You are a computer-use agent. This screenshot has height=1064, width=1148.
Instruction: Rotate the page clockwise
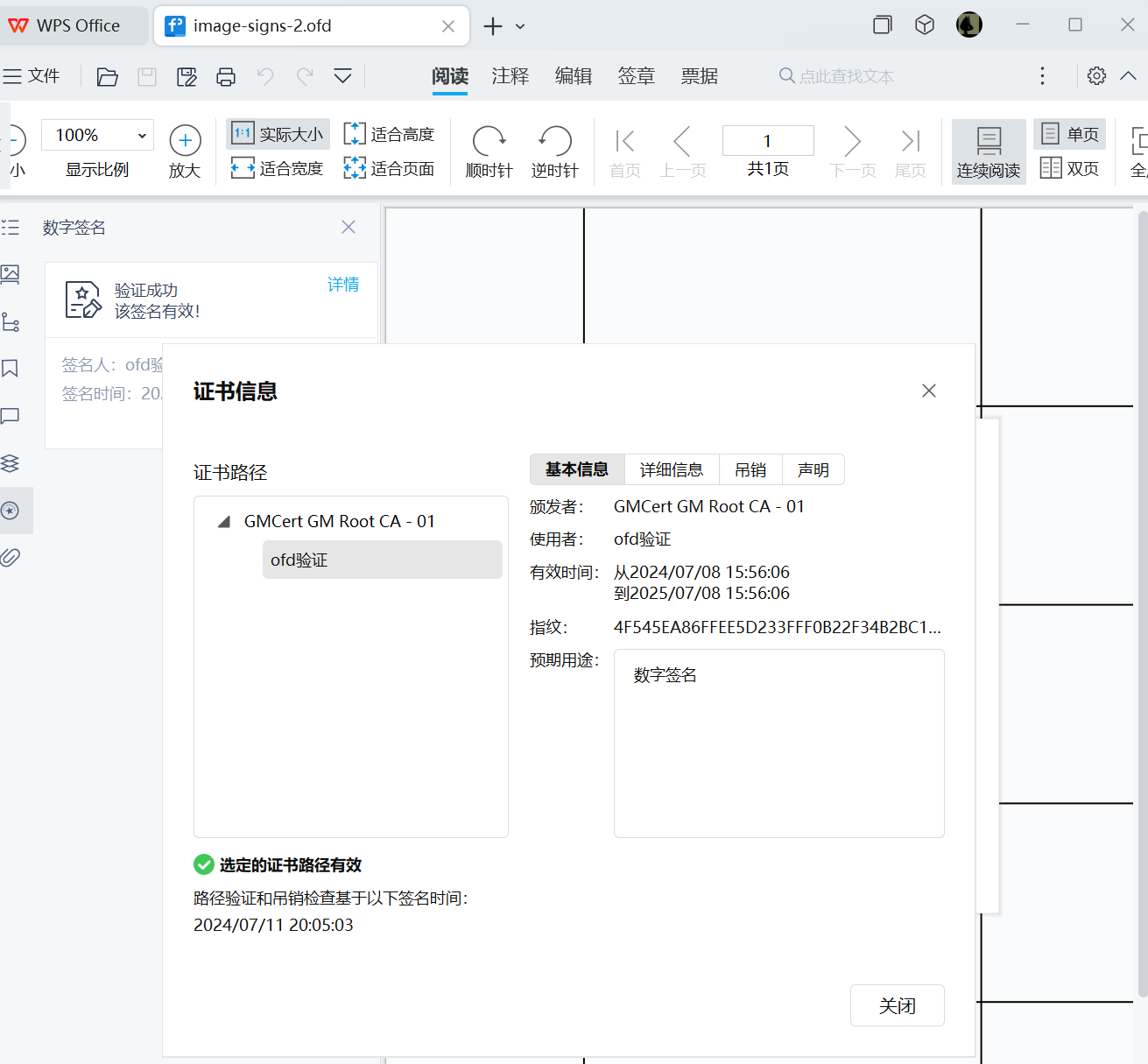pos(489,151)
